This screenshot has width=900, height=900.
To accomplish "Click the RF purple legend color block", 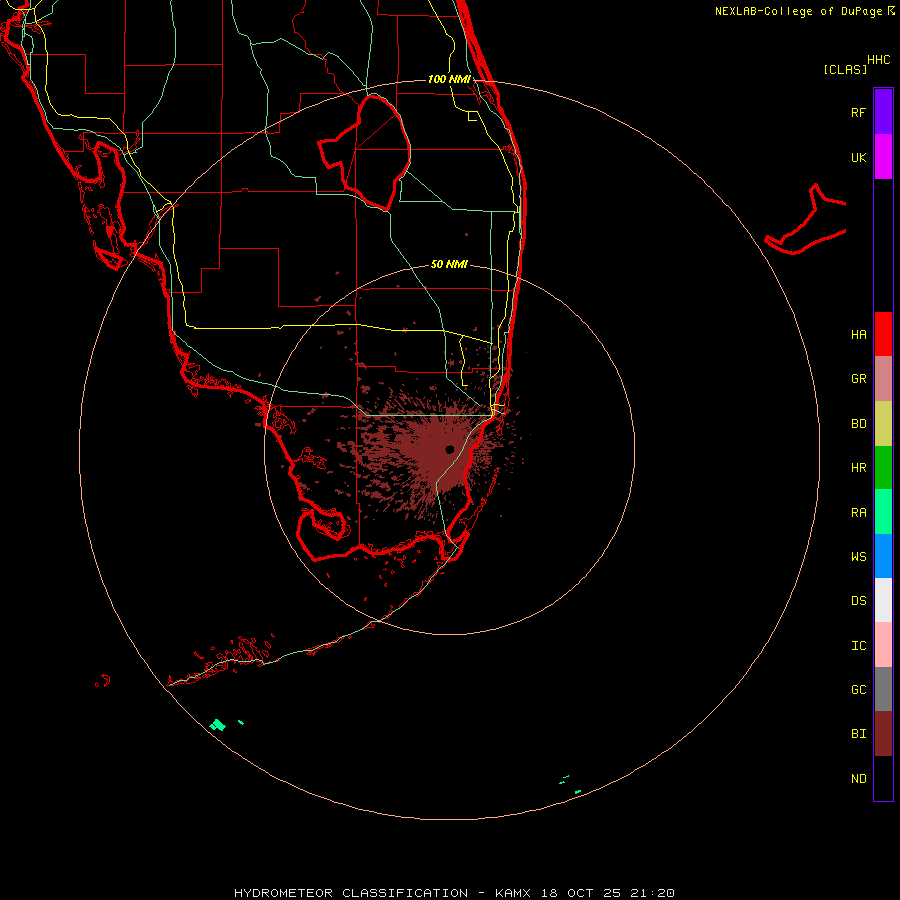I will (883, 112).
